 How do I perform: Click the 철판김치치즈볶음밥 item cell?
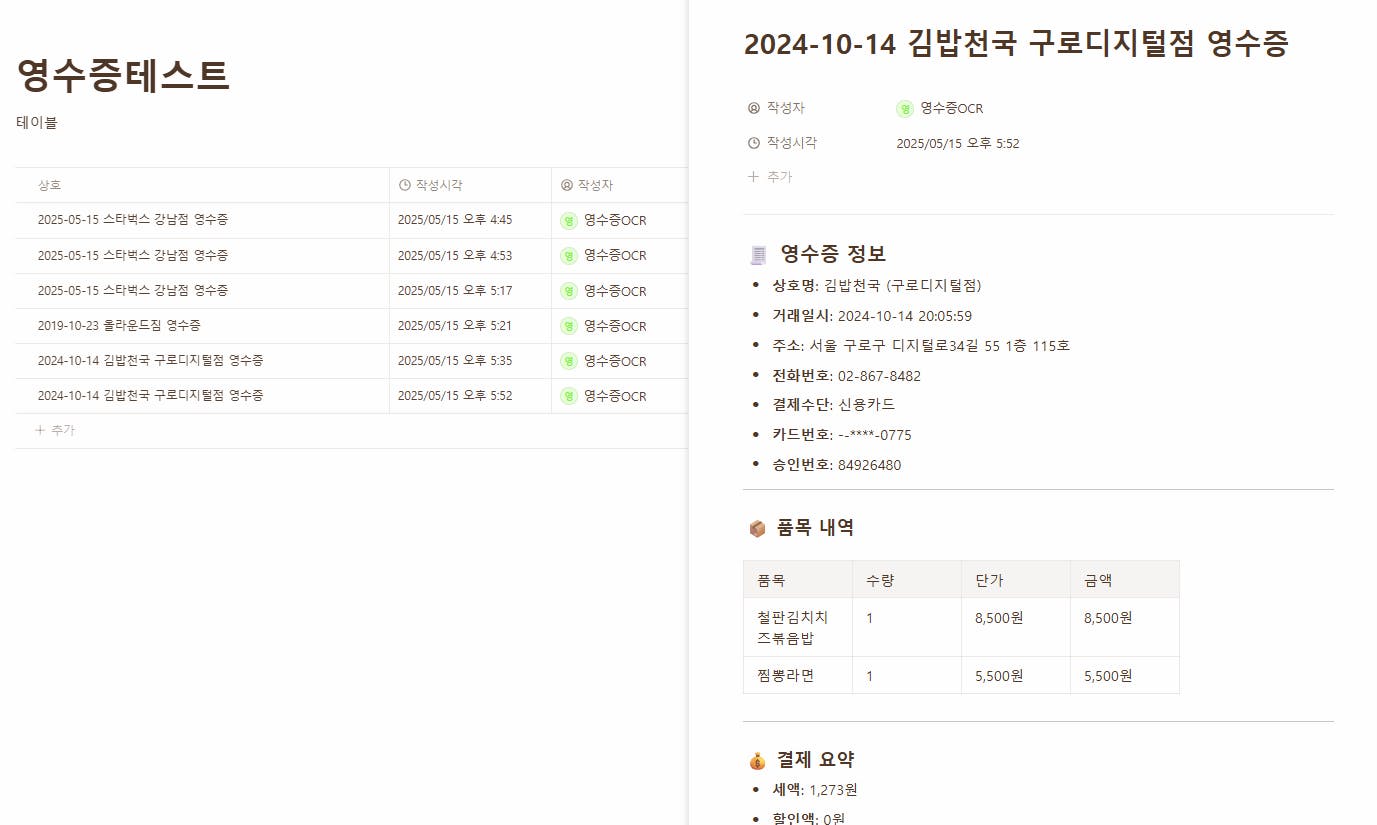coord(798,628)
